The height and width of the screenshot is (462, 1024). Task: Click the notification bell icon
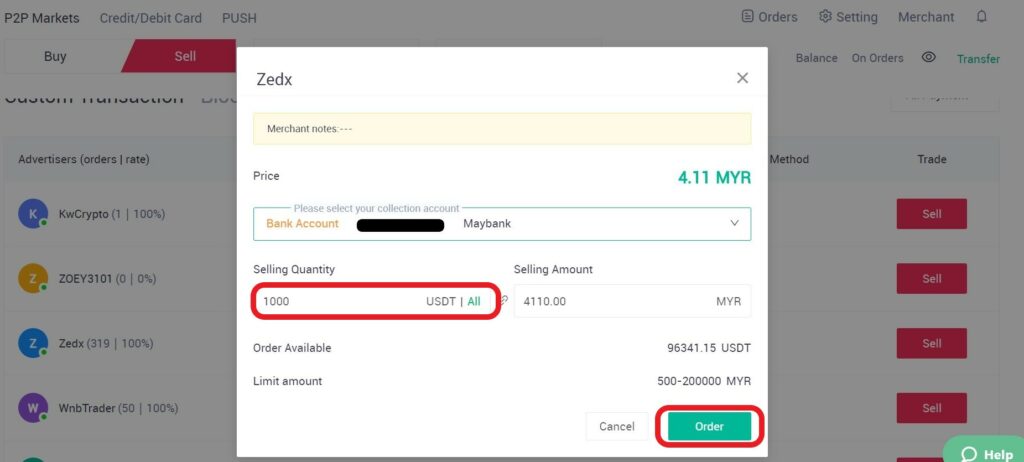point(981,17)
